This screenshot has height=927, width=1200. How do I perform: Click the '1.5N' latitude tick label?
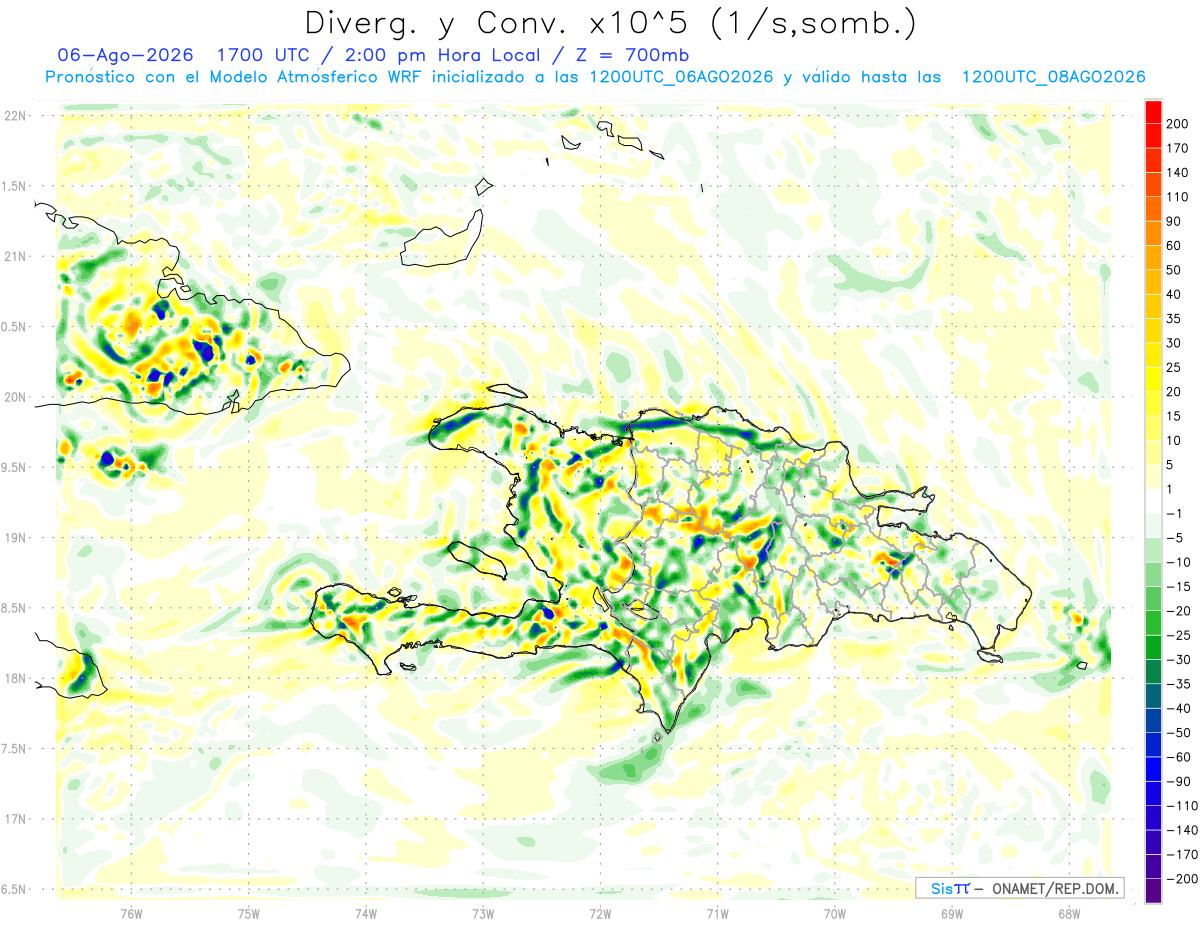coord(14,187)
